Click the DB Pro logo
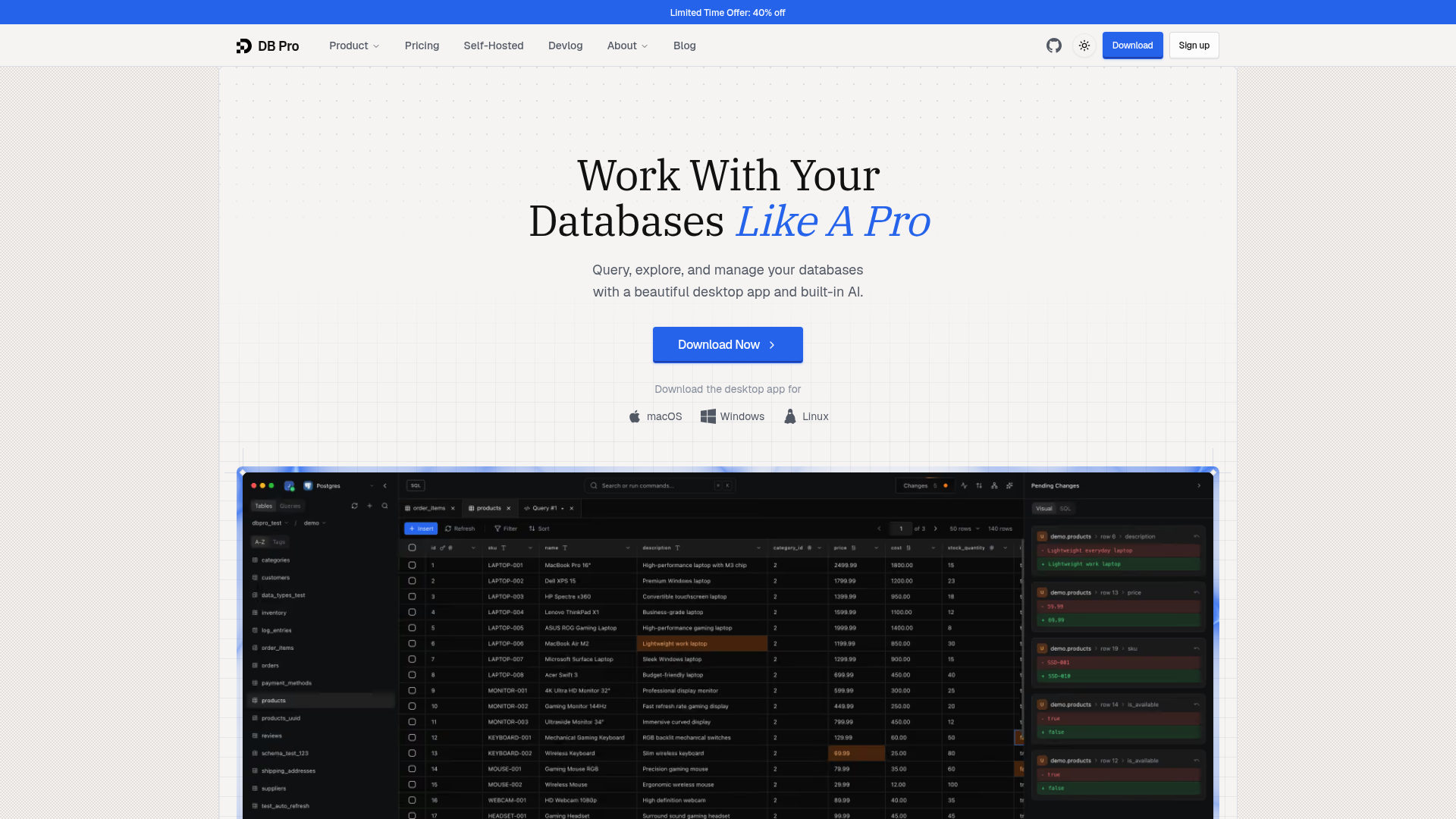The height and width of the screenshot is (819, 1456). [x=268, y=45]
